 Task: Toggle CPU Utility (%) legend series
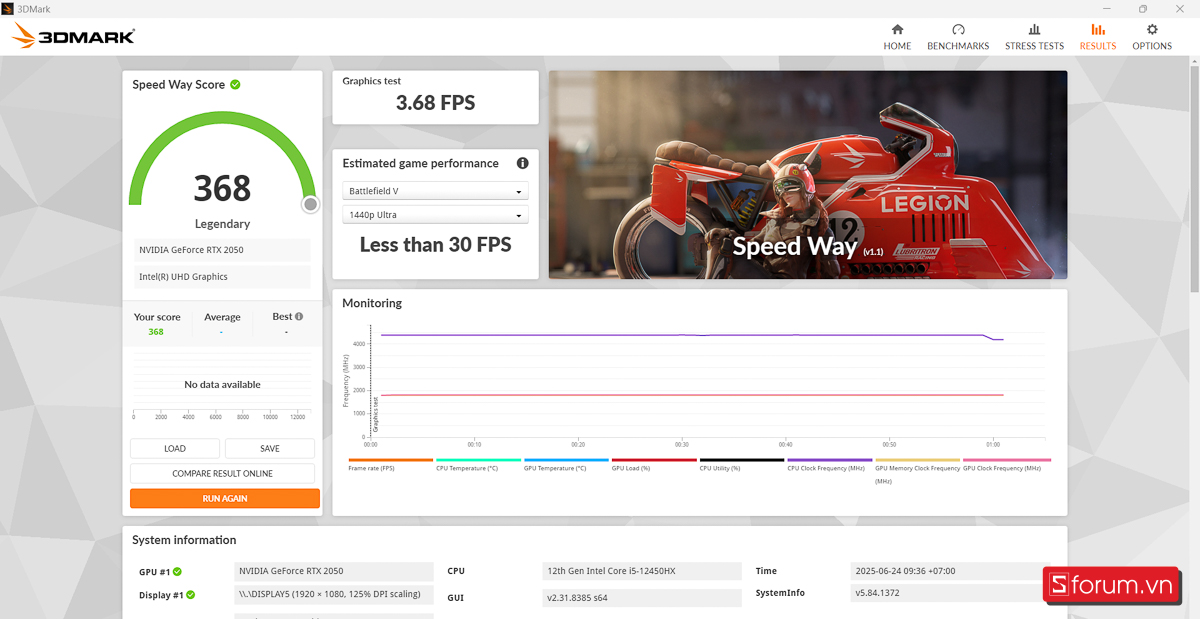click(741, 465)
